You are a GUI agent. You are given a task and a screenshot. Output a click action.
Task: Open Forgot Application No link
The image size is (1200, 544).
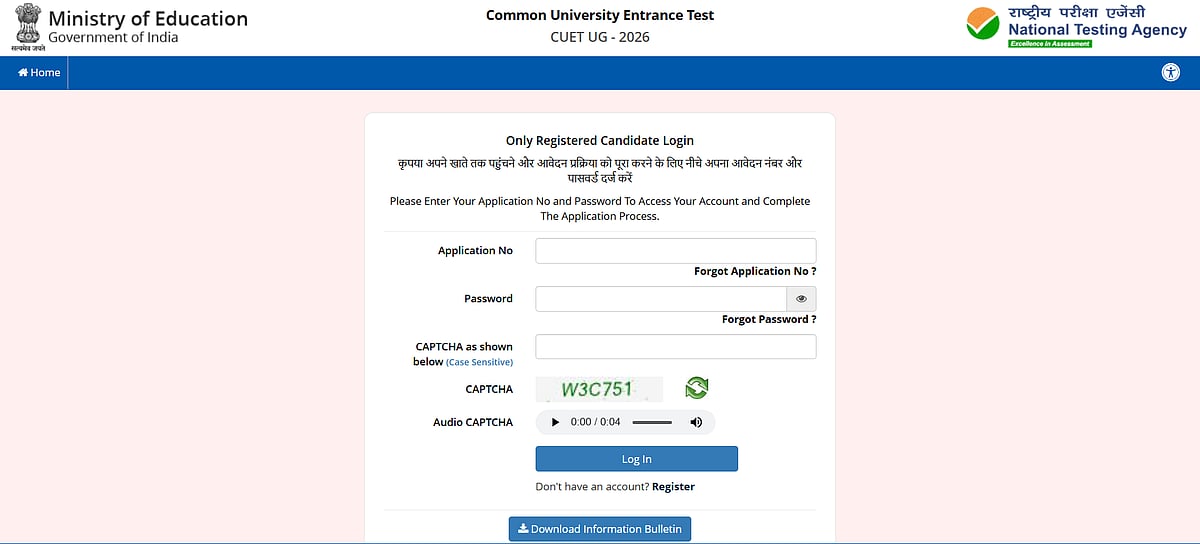(755, 272)
